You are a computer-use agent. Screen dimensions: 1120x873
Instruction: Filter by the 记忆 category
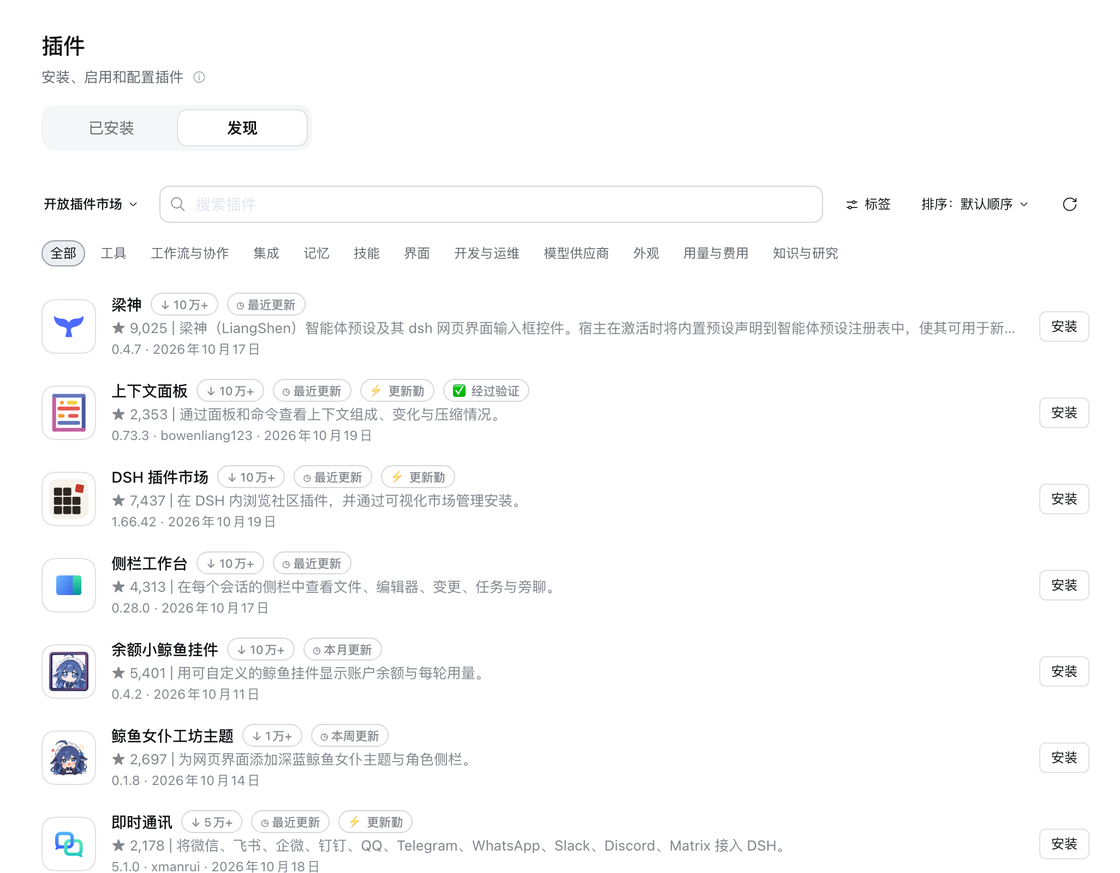click(x=316, y=253)
